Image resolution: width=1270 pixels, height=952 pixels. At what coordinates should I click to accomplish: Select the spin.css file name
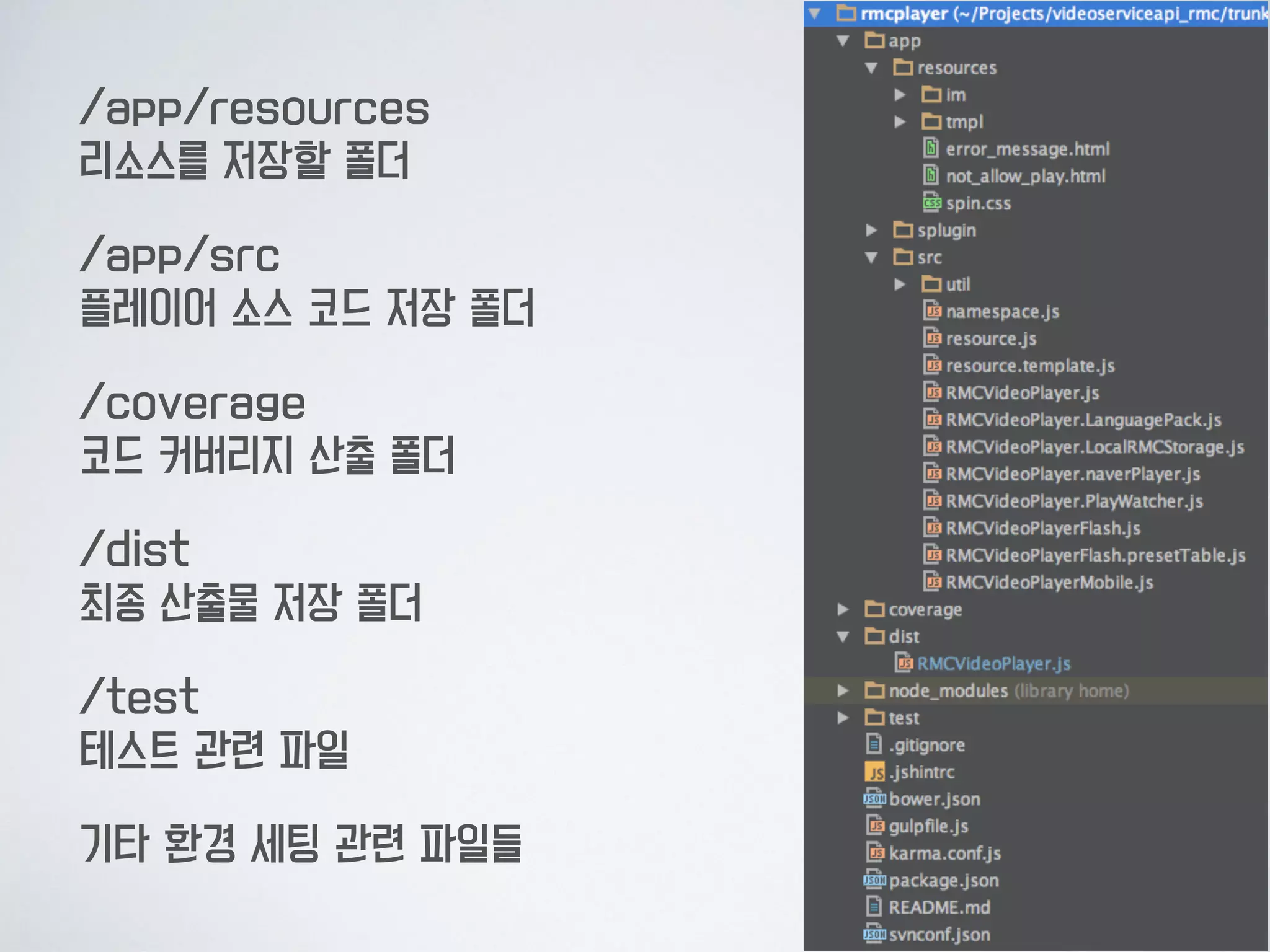(x=978, y=203)
